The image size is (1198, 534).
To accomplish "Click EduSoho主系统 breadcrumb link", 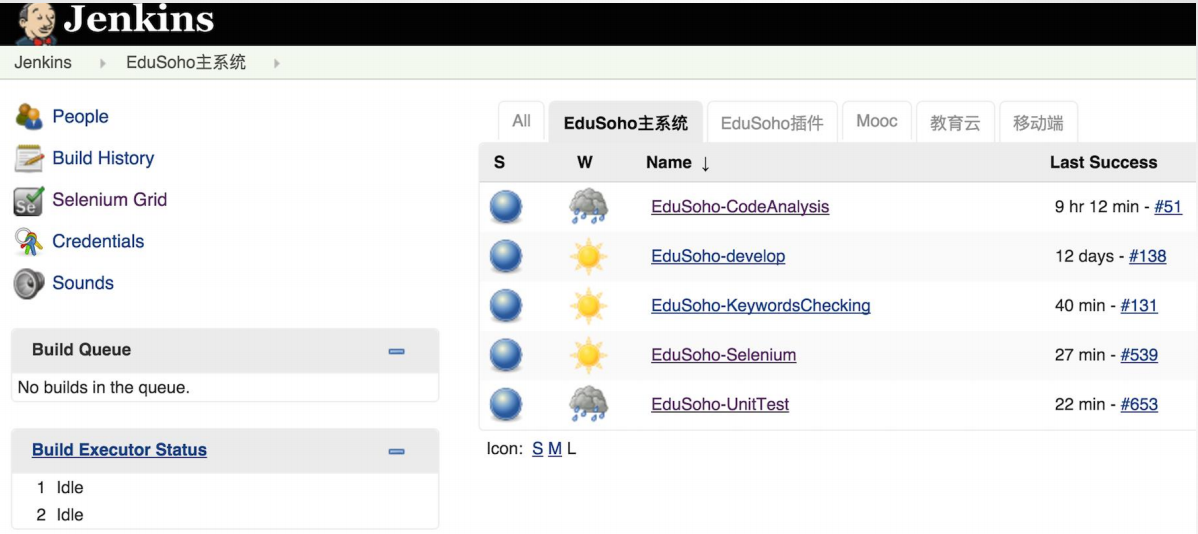I will [186, 63].
